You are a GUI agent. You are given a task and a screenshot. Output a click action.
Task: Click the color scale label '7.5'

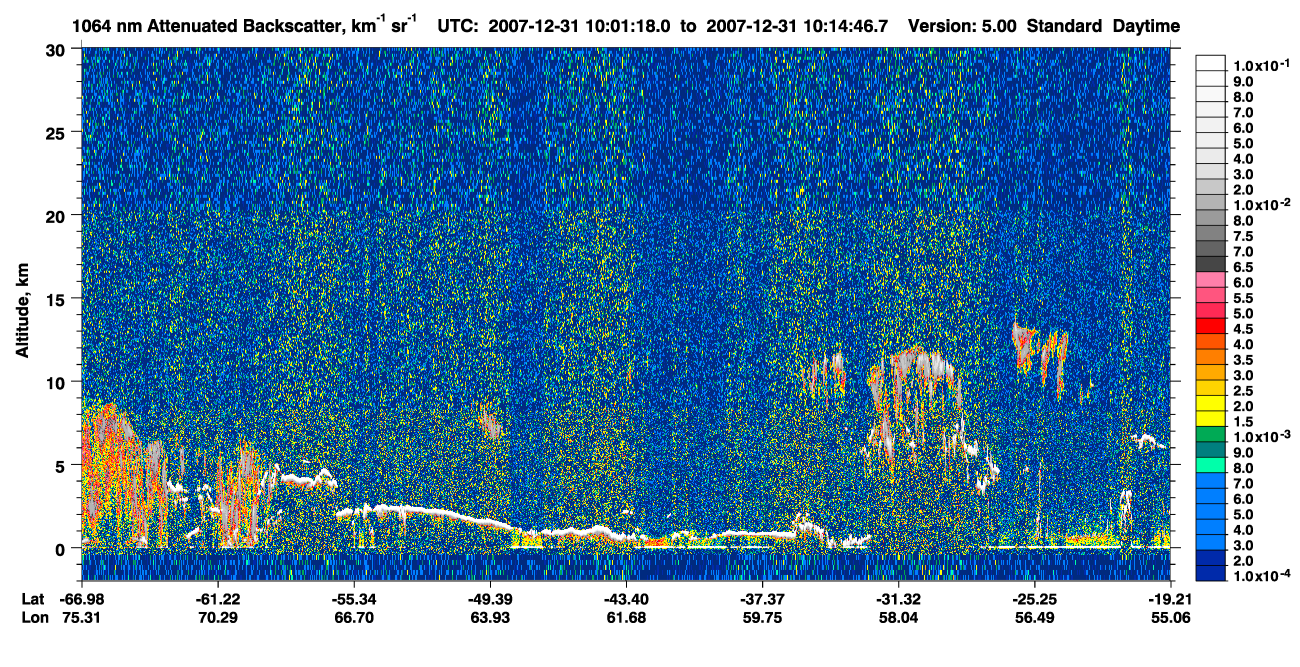pos(1243,236)
